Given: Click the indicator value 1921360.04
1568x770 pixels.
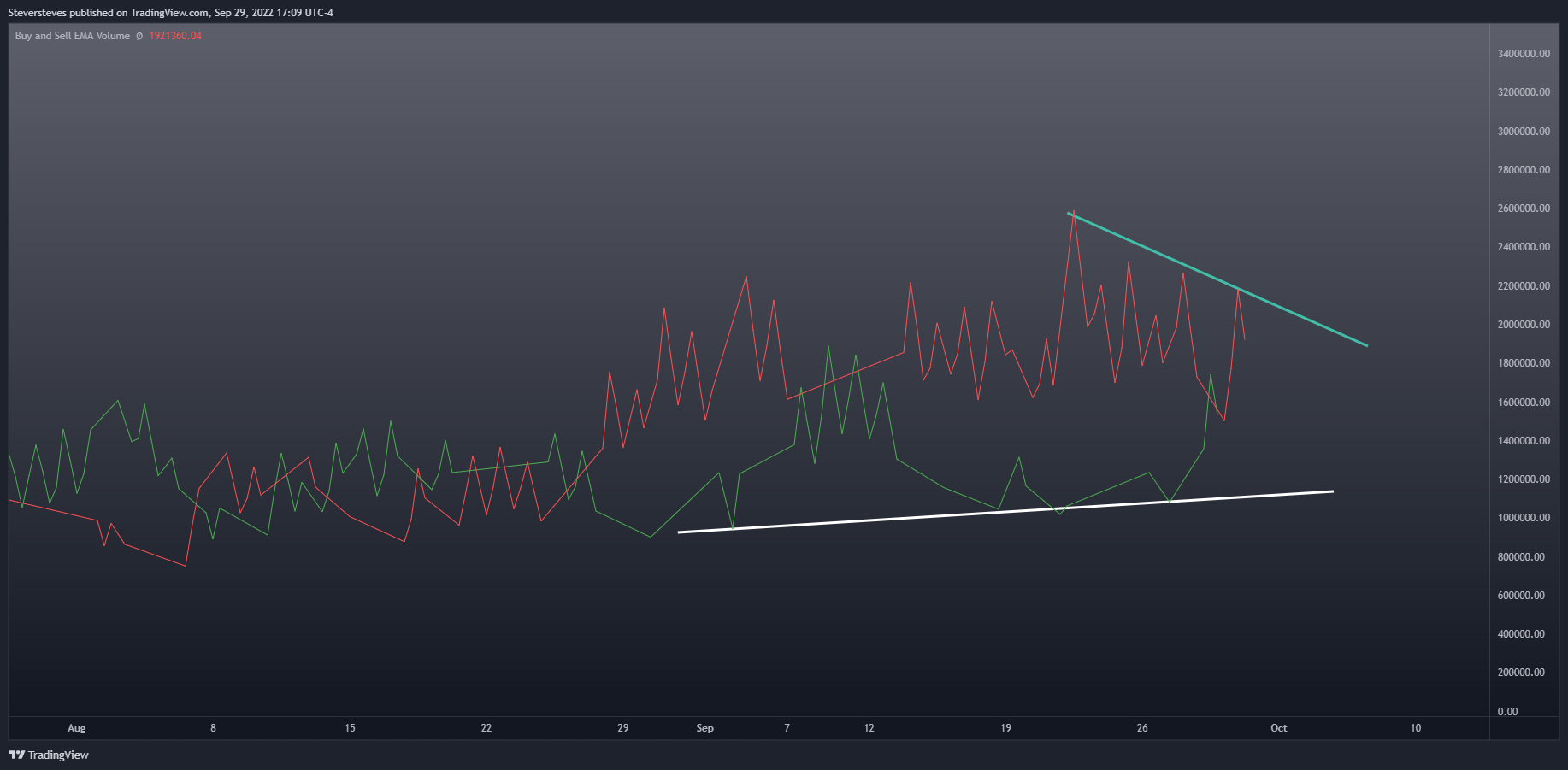Looking at the screenshot, I should coord(175,36).
